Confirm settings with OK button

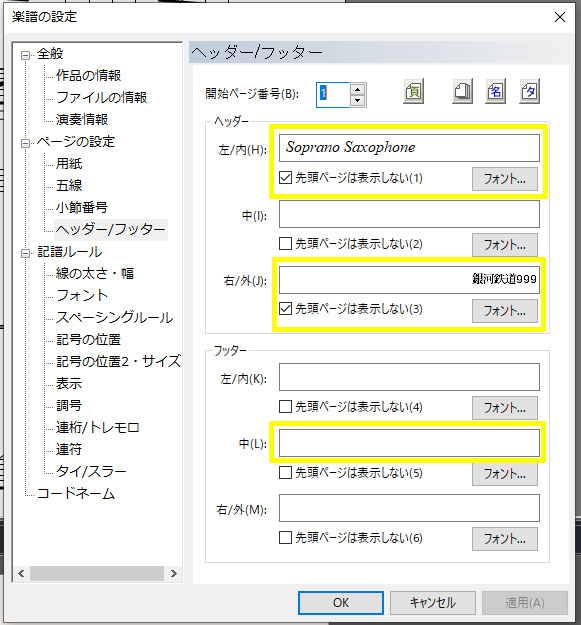pyautogui.click(x=341, y=603)
